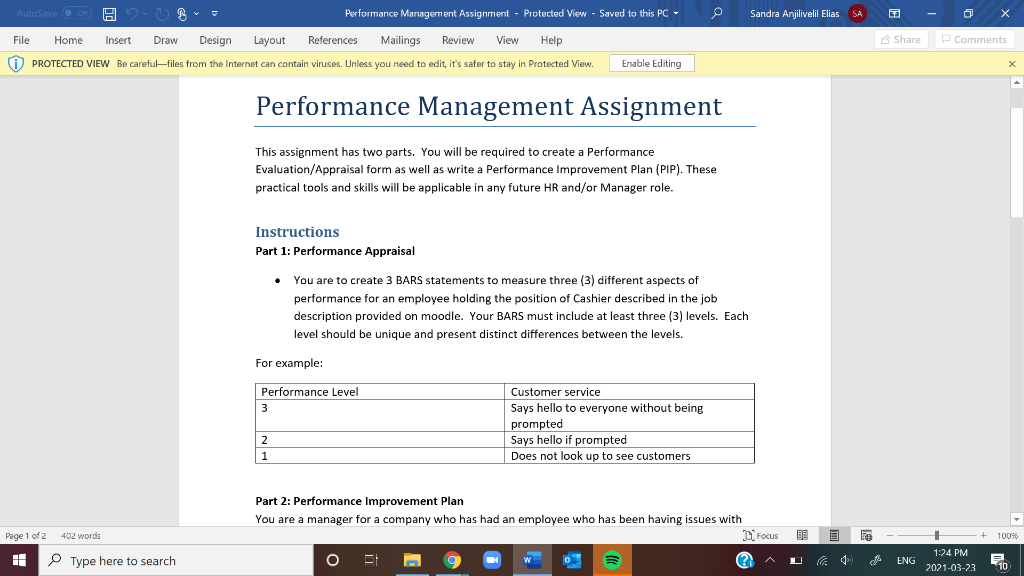
Task: Switch to the References ribbon tab
Action: tap(332, 40)
